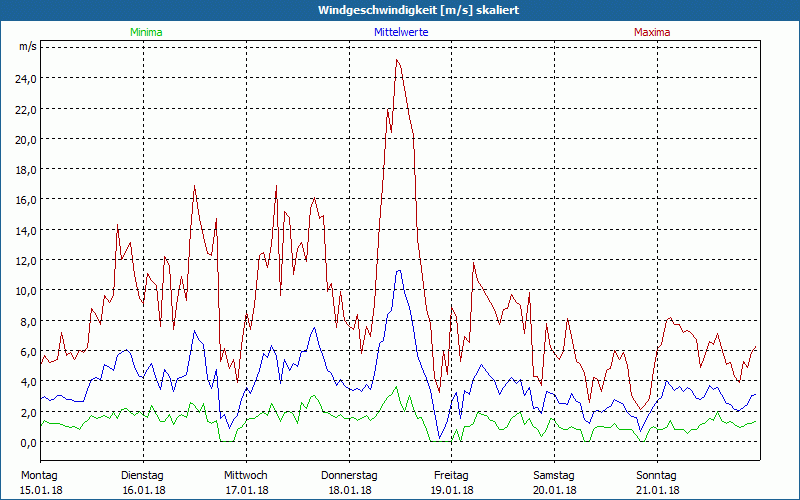Viewport: 800px width, 500px height.
Task: Click the 16,0 axis value
Action: (x=26, y=200)
